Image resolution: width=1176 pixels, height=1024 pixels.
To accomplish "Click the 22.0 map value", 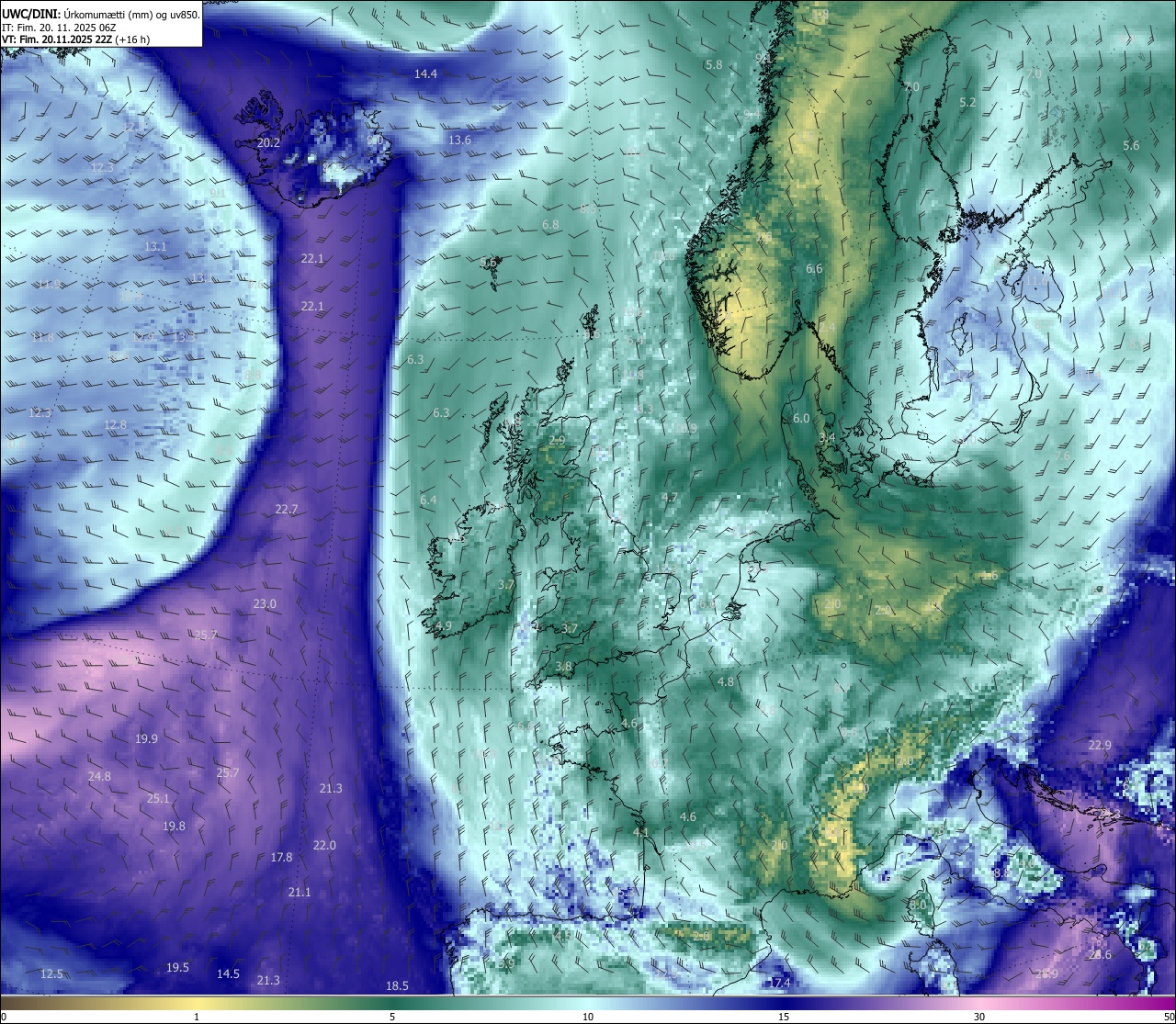I will pos(324,845).
